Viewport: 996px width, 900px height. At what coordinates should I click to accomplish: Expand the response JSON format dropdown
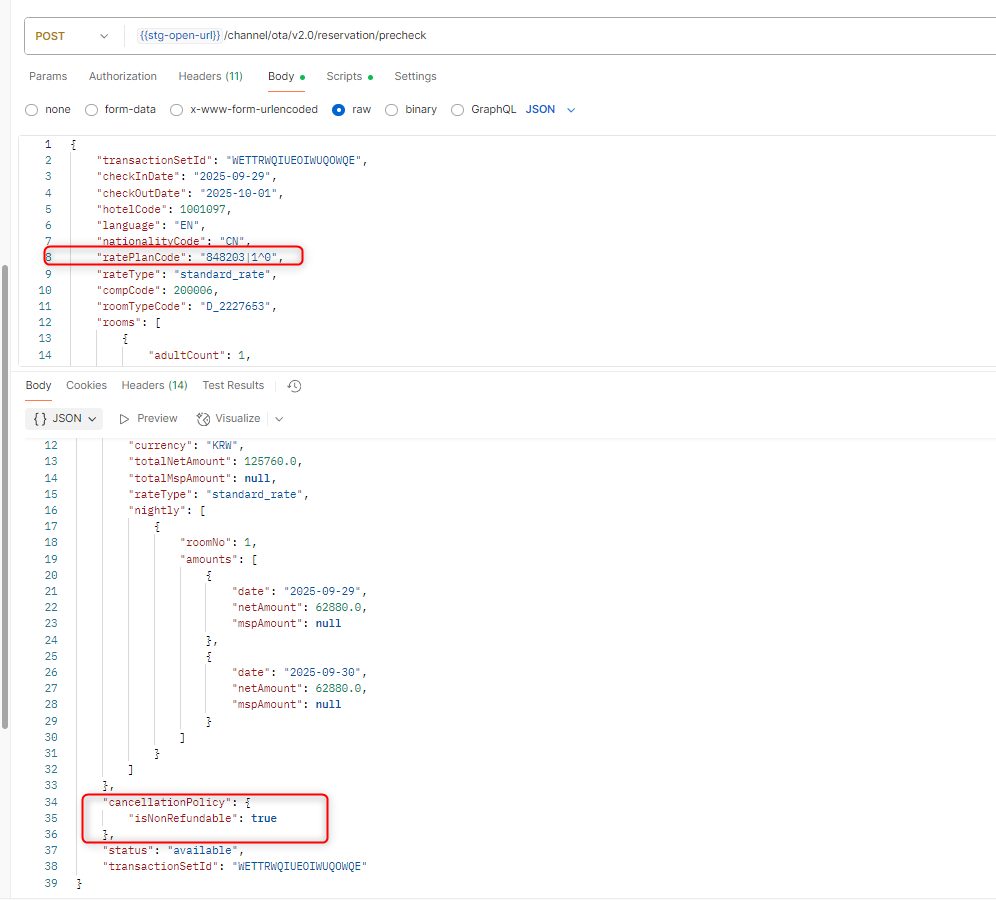pyautogui.click(x=65, y=419)
